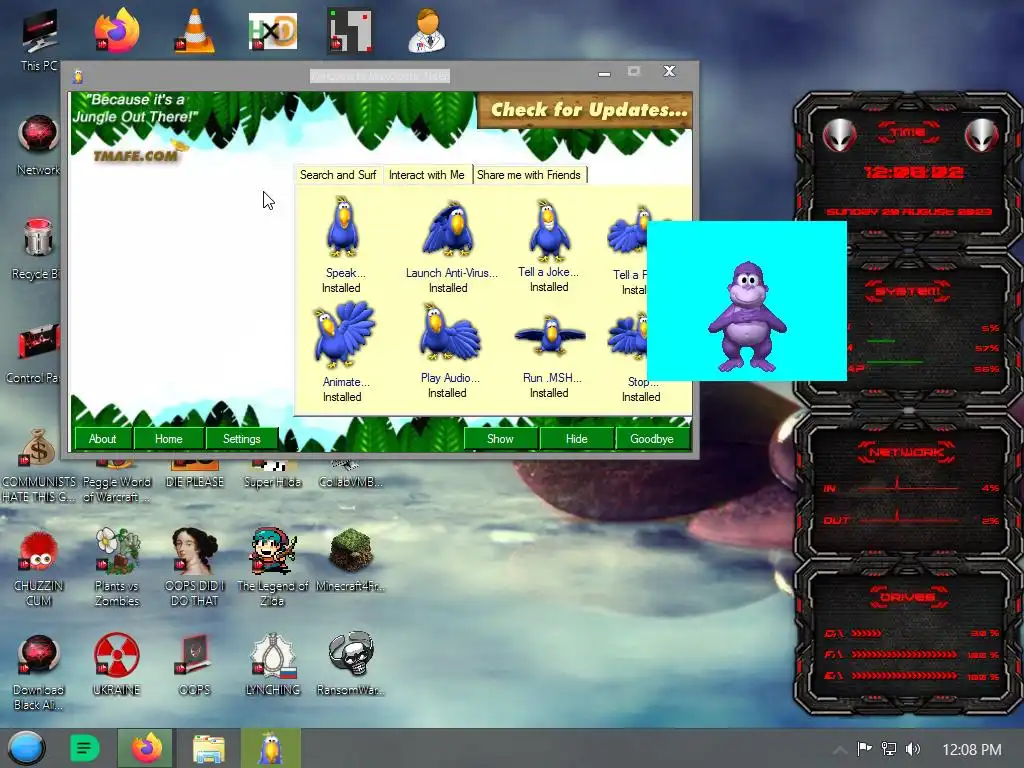Click the NETWORK gadget header
Image resolution: width=1024 pixels, height=768 pixels.
coord(907,452)
